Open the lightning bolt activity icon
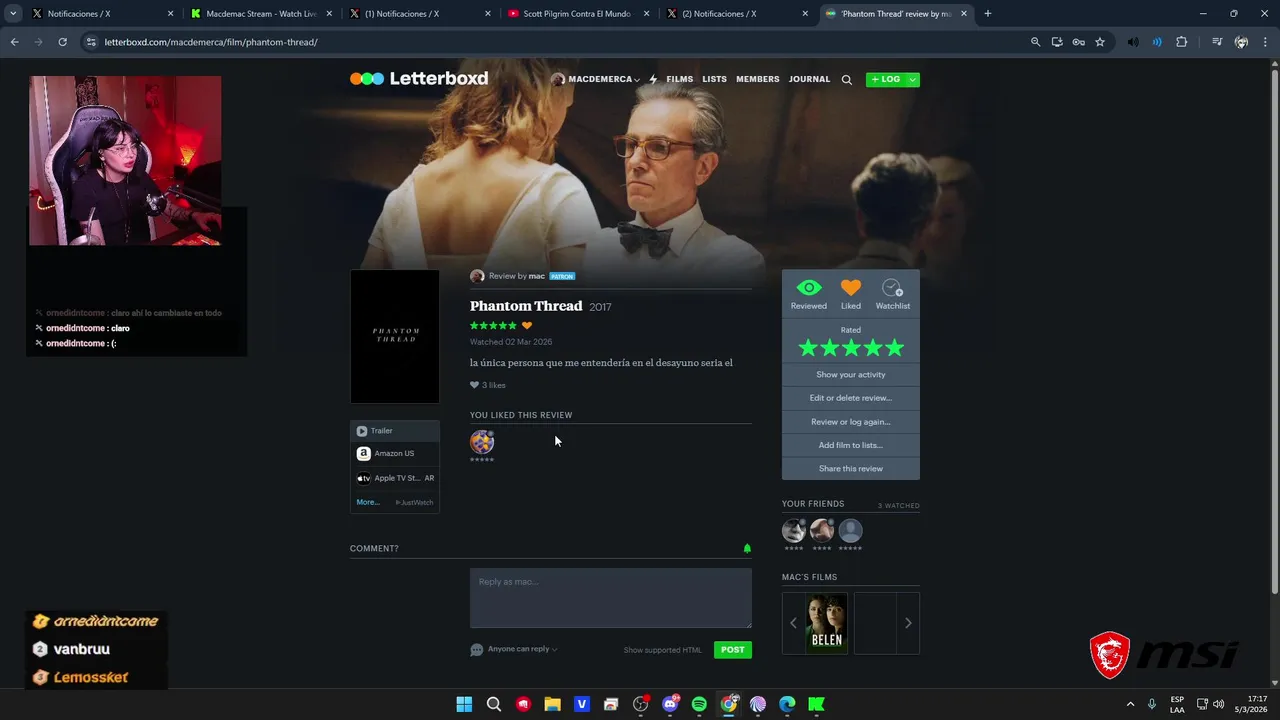Image resolution: width=1280 pixels, height=720 pixels. tap(653, 79)
